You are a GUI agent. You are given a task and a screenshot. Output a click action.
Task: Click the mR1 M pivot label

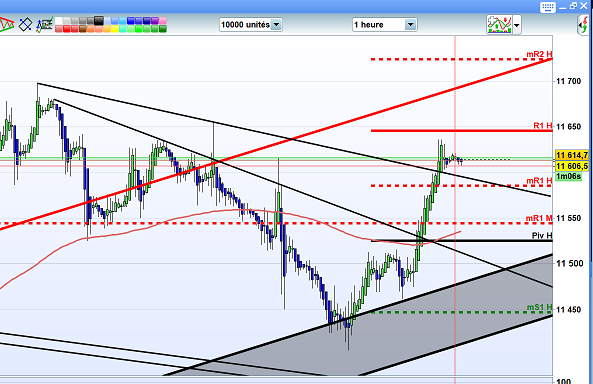point(539,218)
